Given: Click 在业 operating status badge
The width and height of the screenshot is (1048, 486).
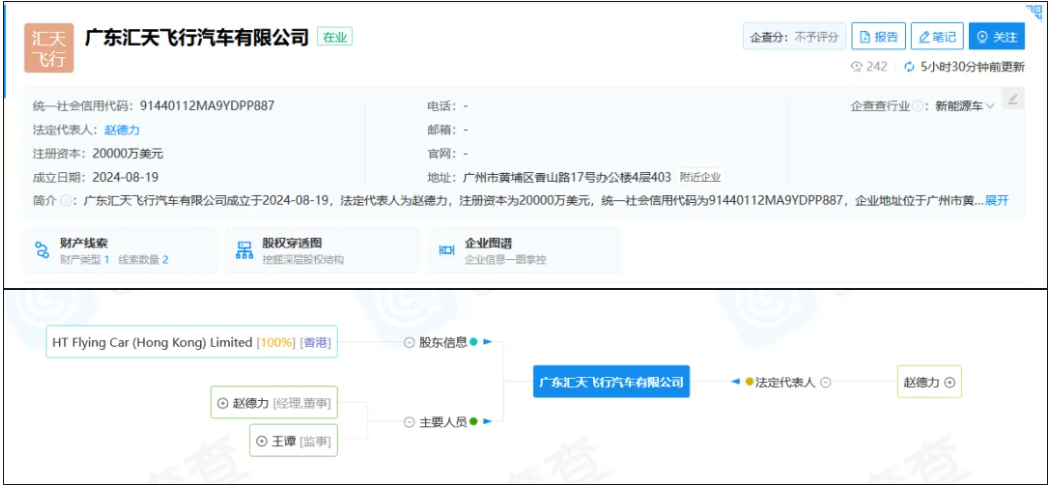Looking at the screenshot, I should [x=335, y=37].
